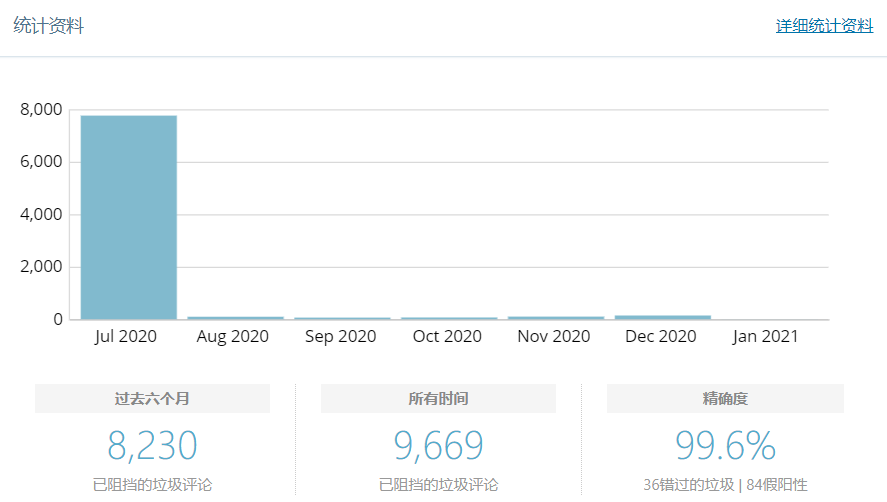Click the Jul 2020 axis label
This screenshot has width=887, height=502.
click(x=126, y=336)
